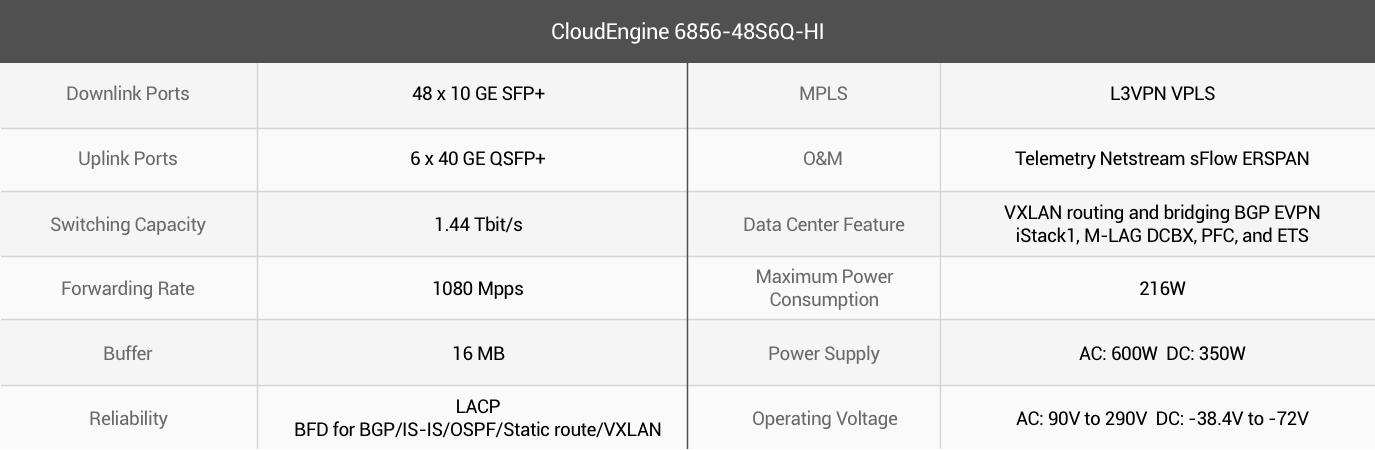This screenshot has height=450, width=1375.
Task: Select the Downlink Ports label cell
Action: (x=128, y=96)
